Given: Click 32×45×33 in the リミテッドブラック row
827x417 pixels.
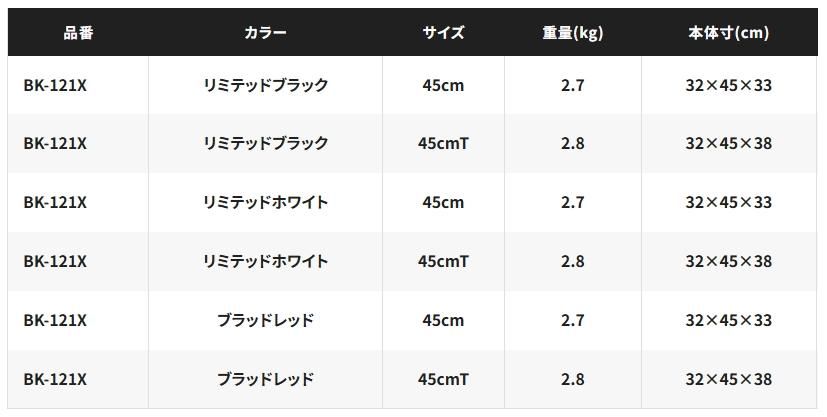Looking at the screenshot, I should click(728, 85).
